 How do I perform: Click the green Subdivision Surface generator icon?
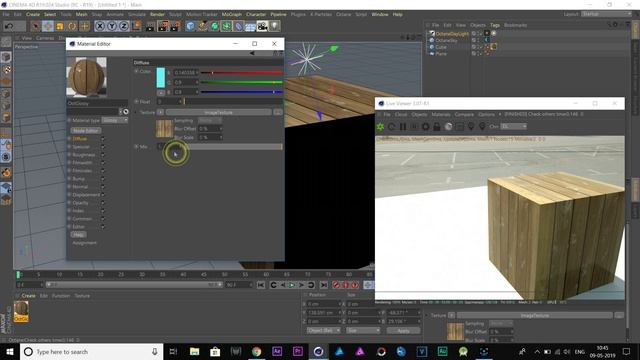click(214, 26)
